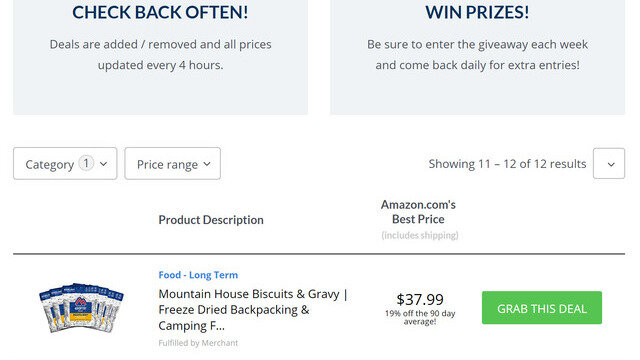Click the Fulfilled by Merchant label
This screenshot has width=640, height=360.
click(x=198, y=343)
